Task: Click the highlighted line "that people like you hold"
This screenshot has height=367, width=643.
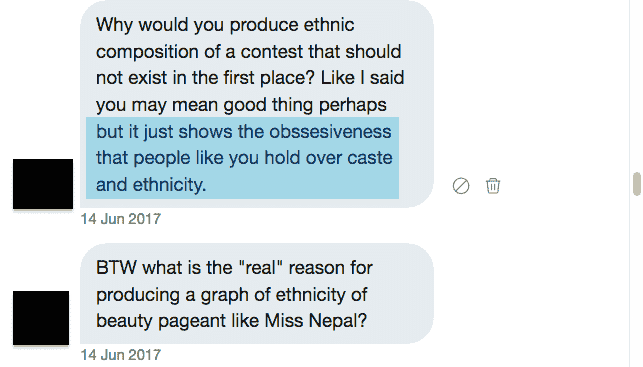Action: coord(244,158)
